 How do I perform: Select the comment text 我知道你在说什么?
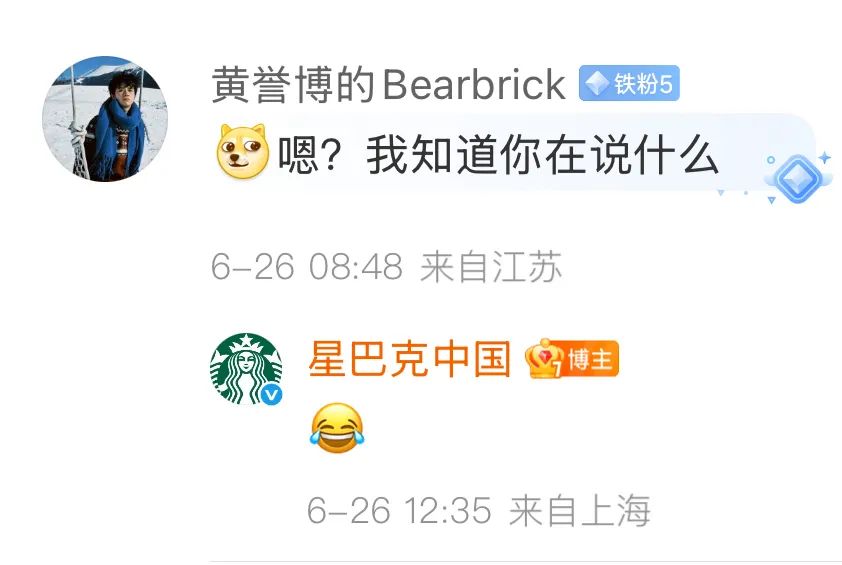click(x=542, y=155)
